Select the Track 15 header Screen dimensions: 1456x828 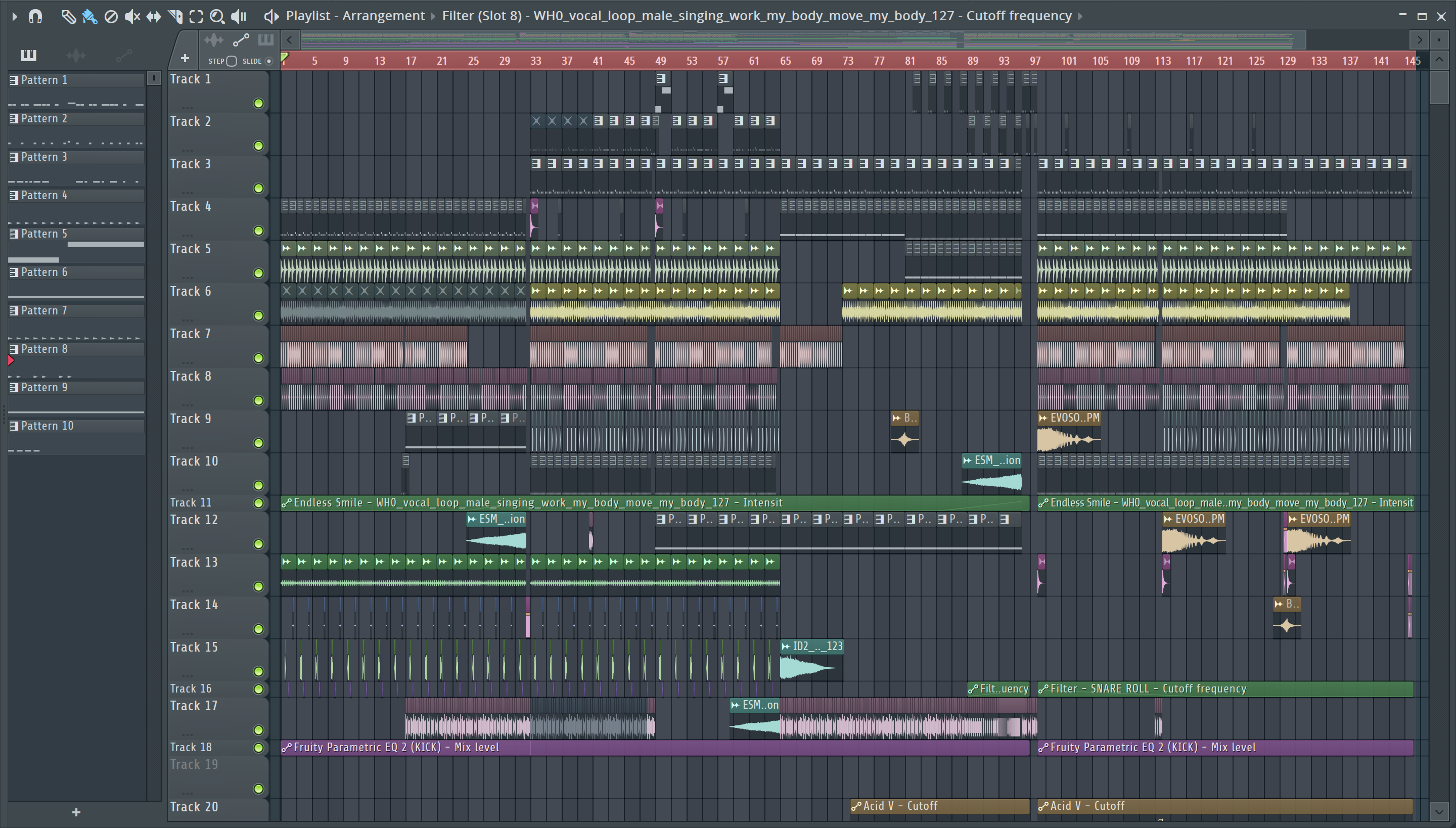pos(218,660)
